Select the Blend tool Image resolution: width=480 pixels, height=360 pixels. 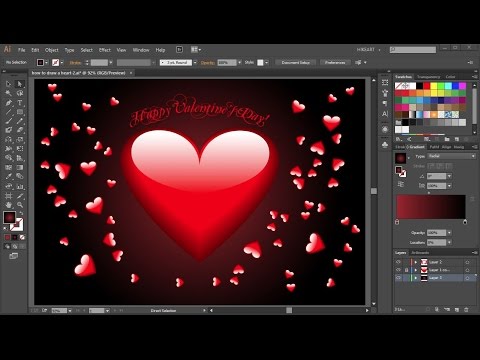20,176
